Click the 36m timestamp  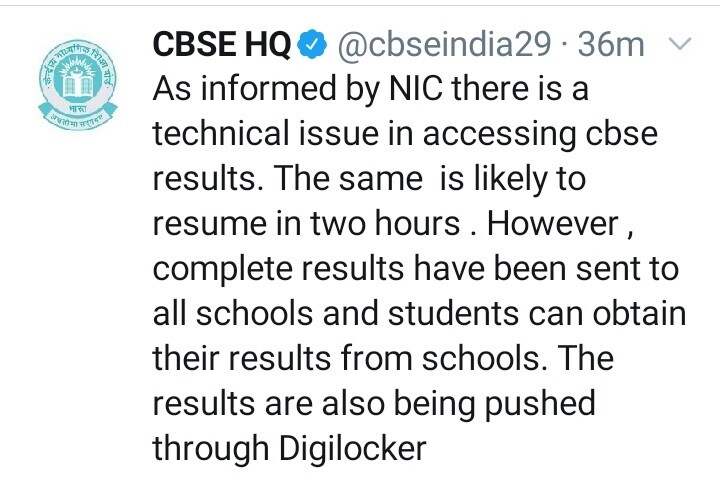tap(611, 45)
